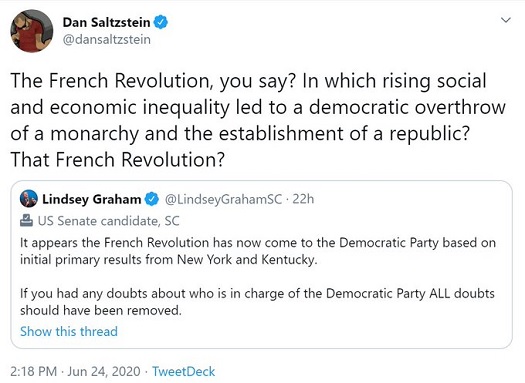The height and width of the screenshot is (383, 525).
Task: Click Lindsey Graham's verified checkmark
Action: 152,199
